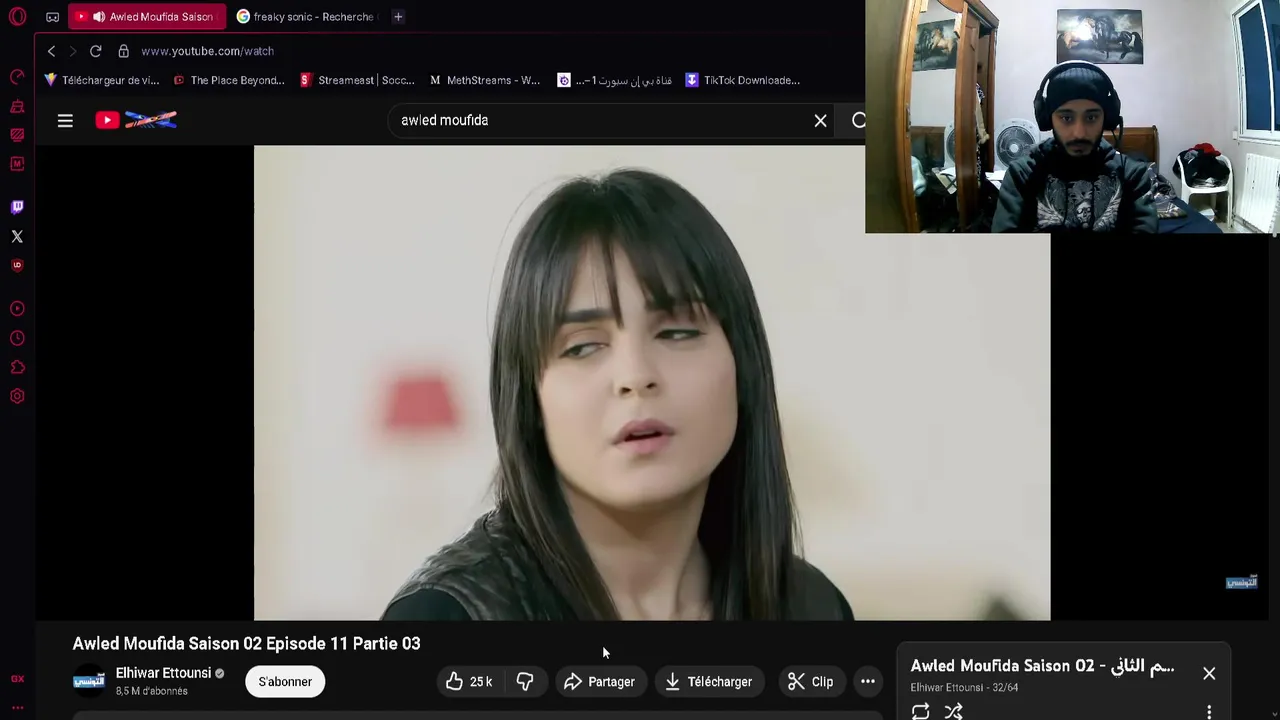Open the Player icon in sidebar
This screenshot has width=1280, height=720.
point(17,309)
